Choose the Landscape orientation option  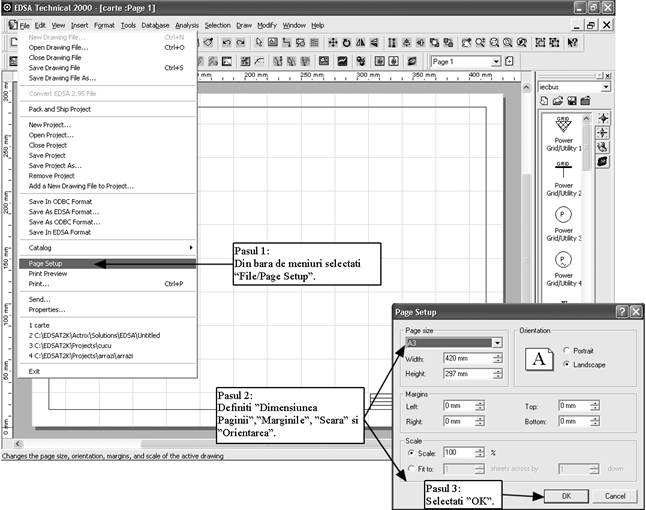click(x=570, y=364)
